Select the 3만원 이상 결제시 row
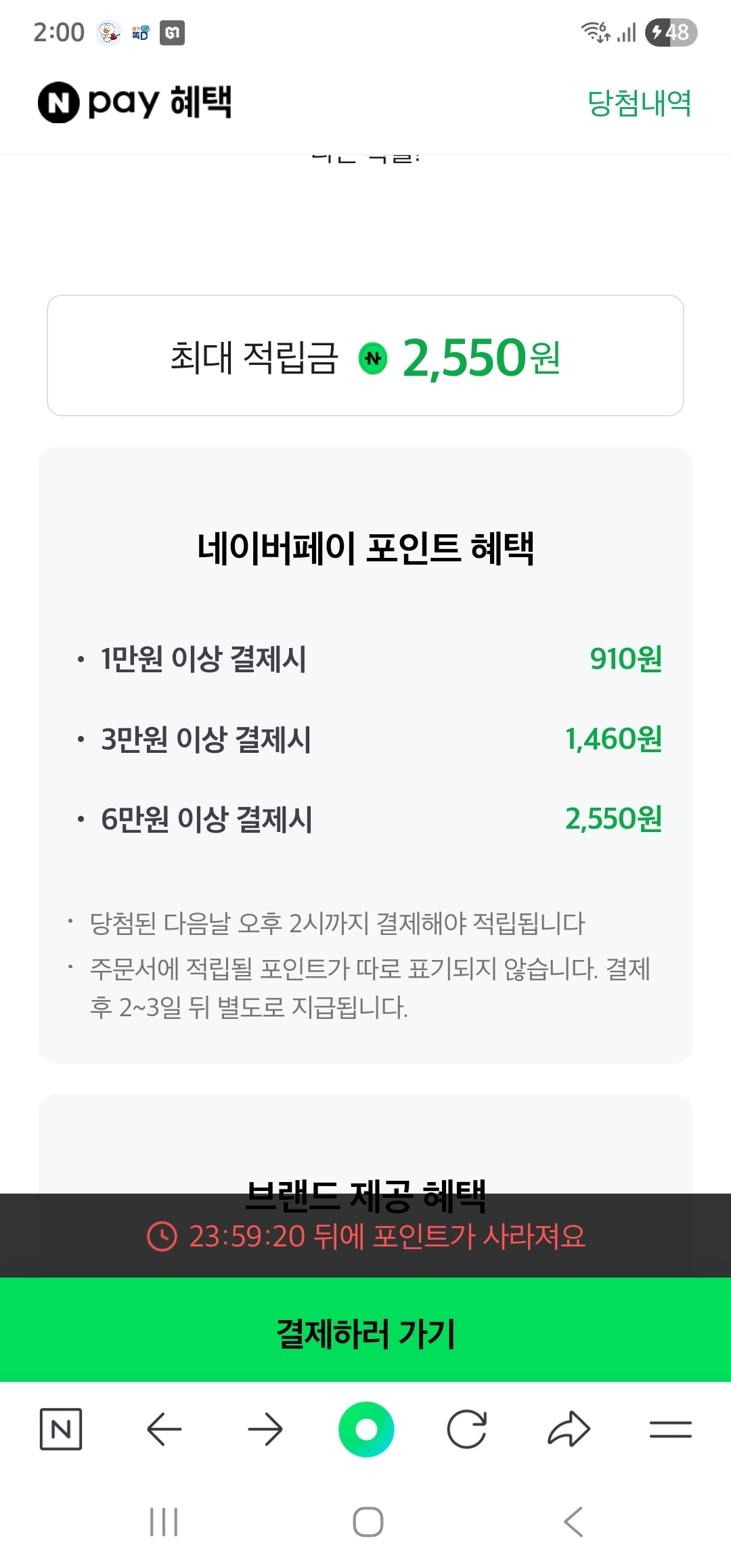 click(x=365, y=739)
